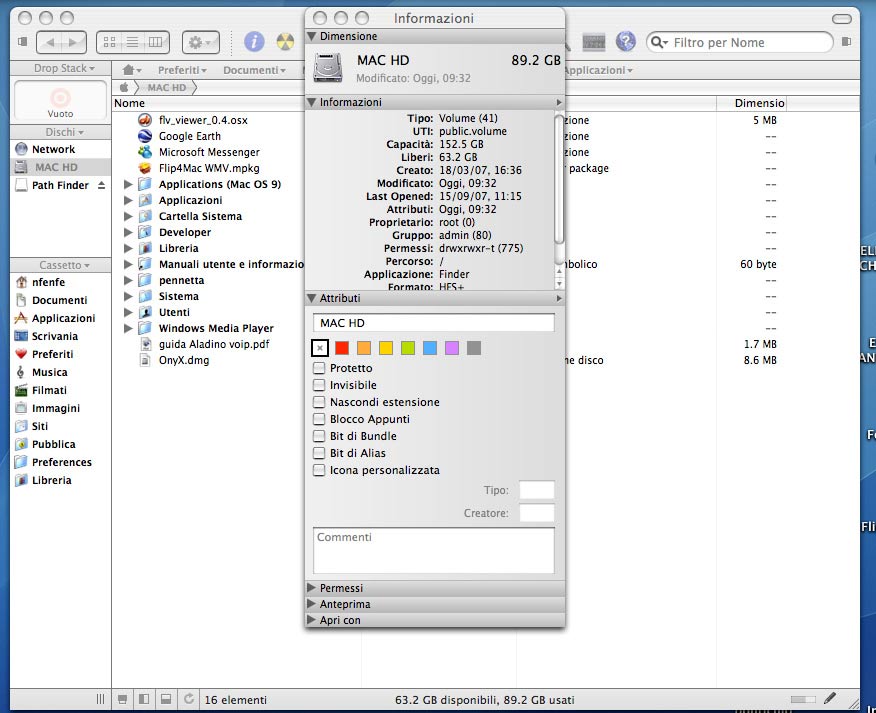Screen dimensions: 876x713
Task: Click the pencil icon in status bar
Action: 830,698
